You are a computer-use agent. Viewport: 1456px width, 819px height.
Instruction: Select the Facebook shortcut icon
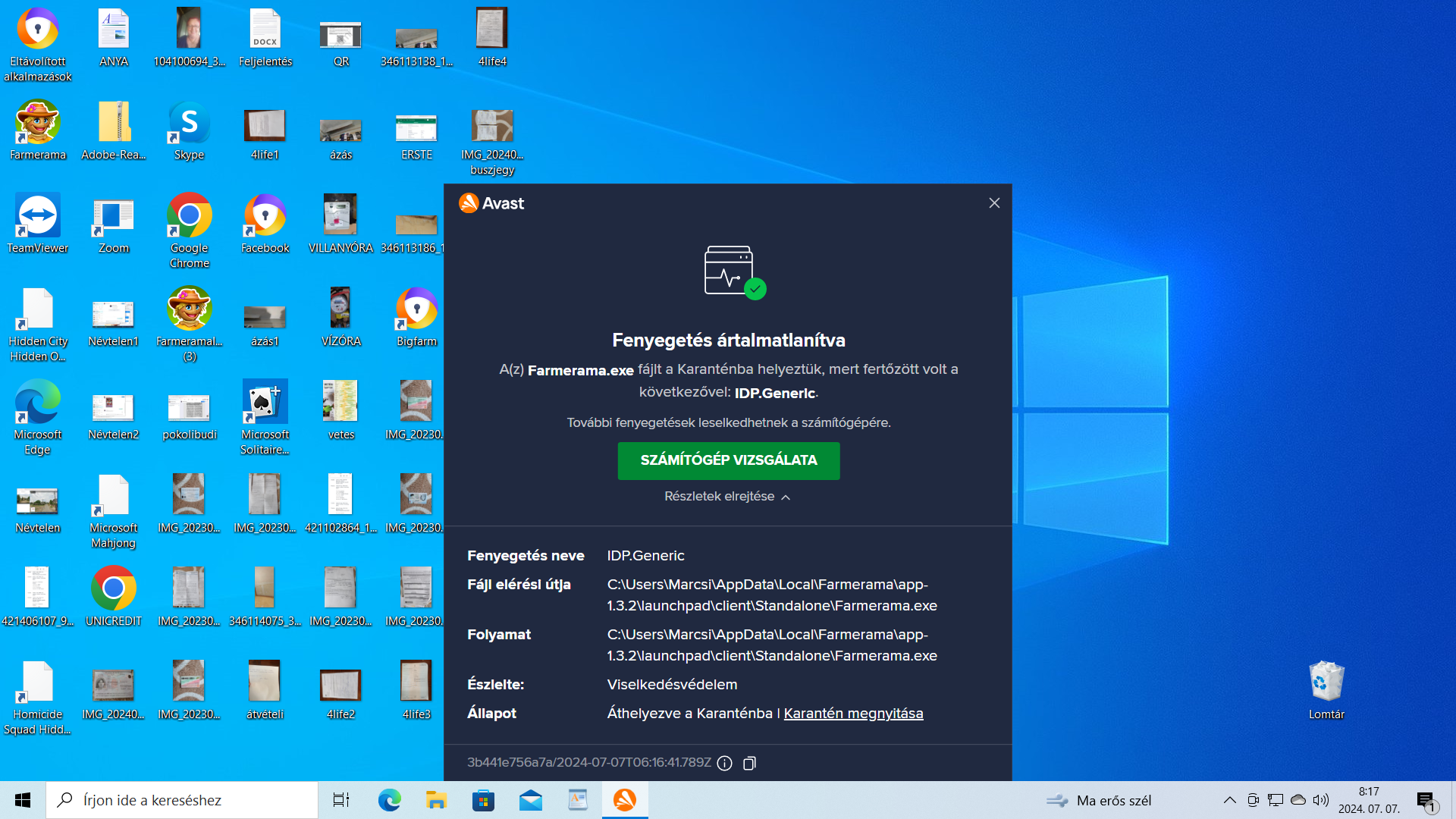point(265,224)
